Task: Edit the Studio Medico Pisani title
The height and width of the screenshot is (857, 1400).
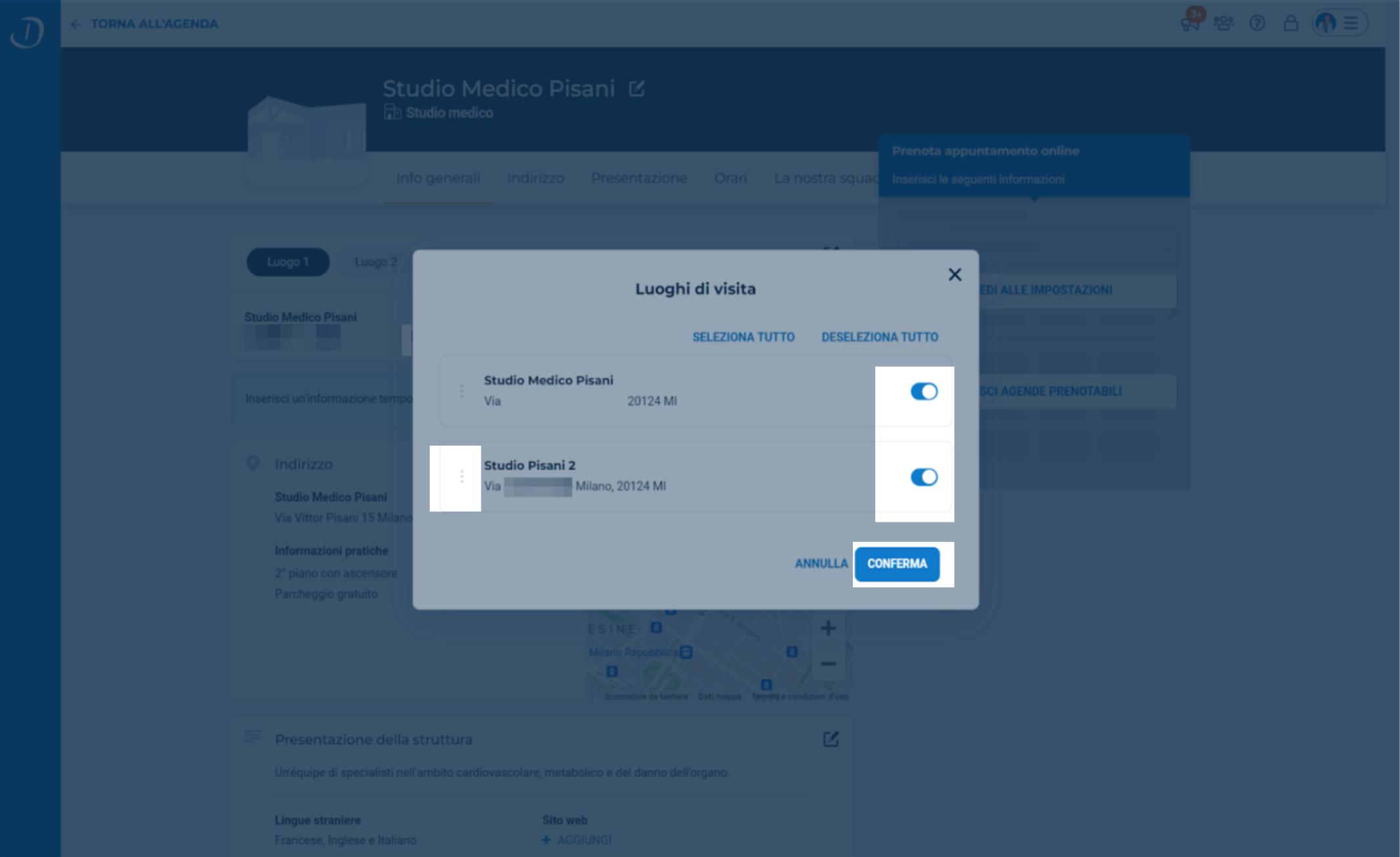Action: point(636,88)
